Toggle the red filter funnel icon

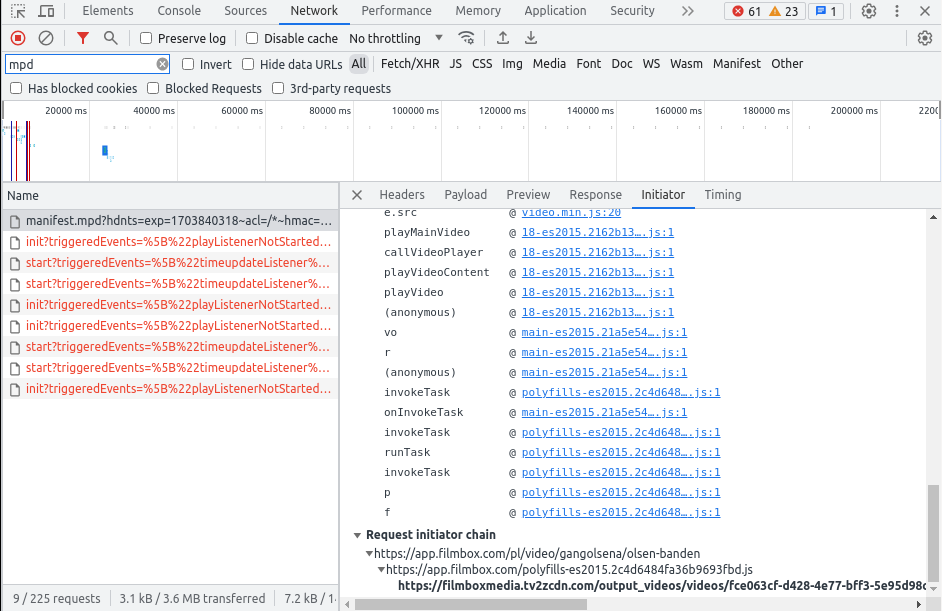pos(83,38)
